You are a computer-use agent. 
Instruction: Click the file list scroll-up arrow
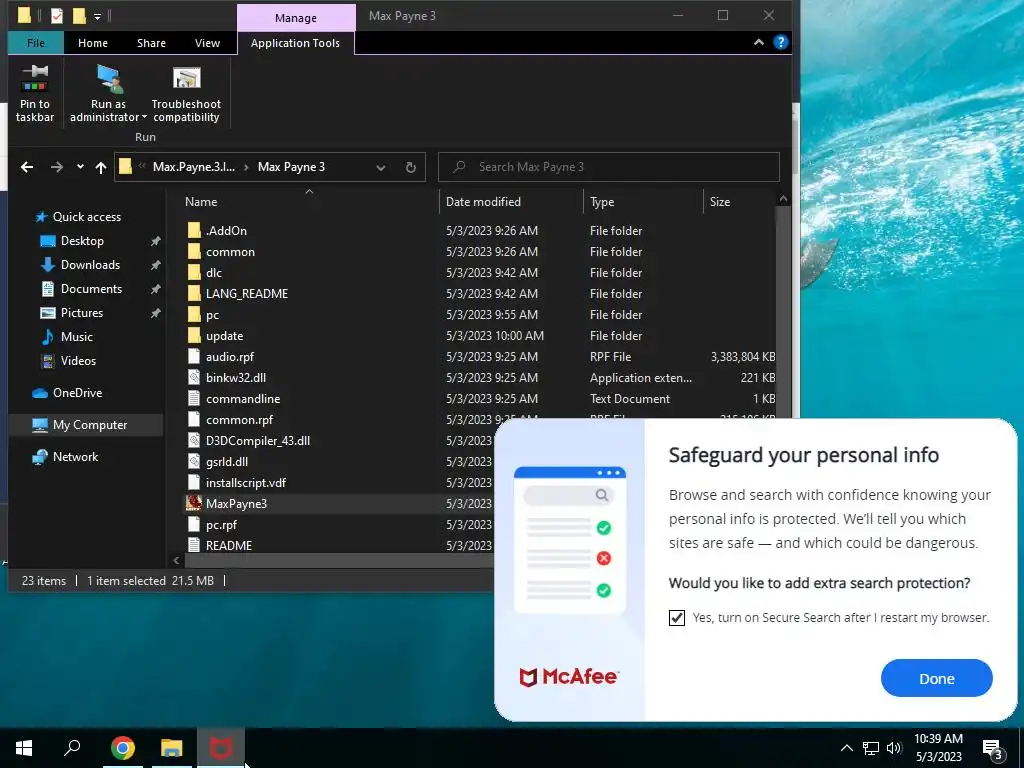point(783,199)
